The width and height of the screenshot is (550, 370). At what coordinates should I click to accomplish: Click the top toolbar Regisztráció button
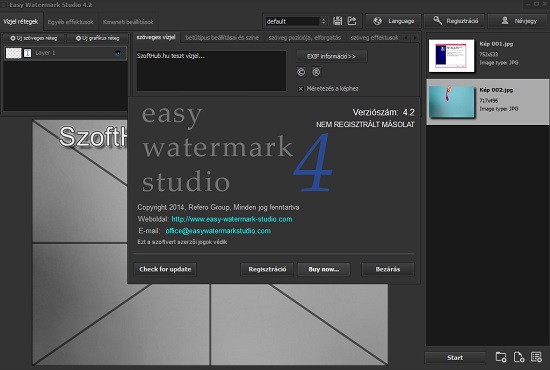coord(455,21)
